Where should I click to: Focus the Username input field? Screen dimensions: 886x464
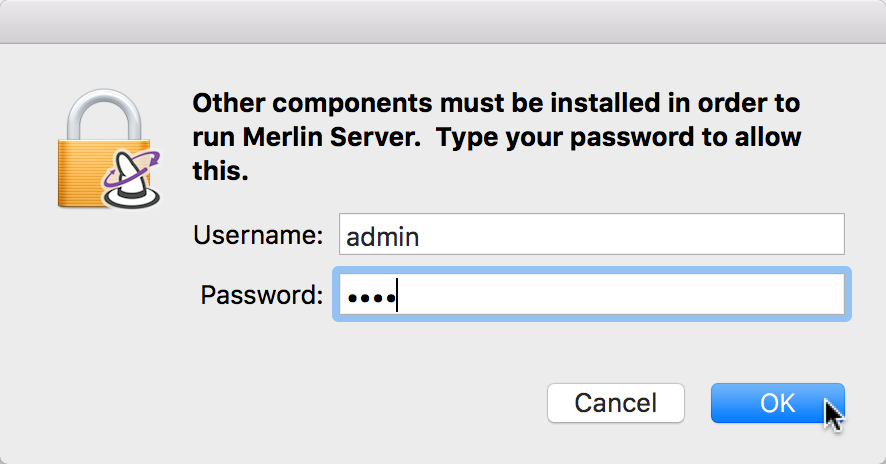pyautogui.click(x=592, y=234)
